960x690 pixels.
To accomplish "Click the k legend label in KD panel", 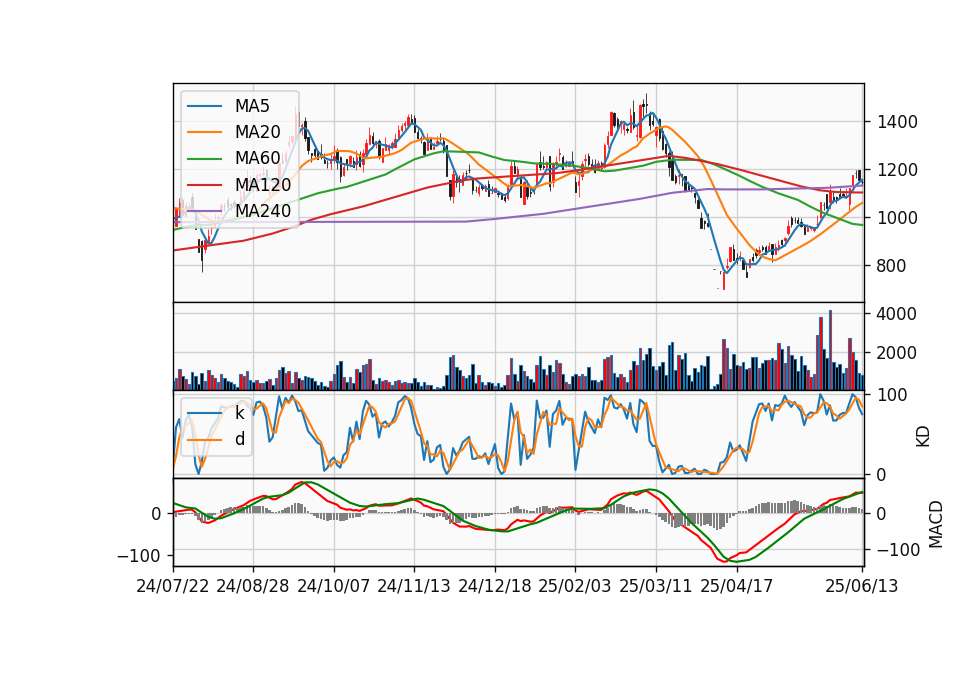I will coord(239,413).
